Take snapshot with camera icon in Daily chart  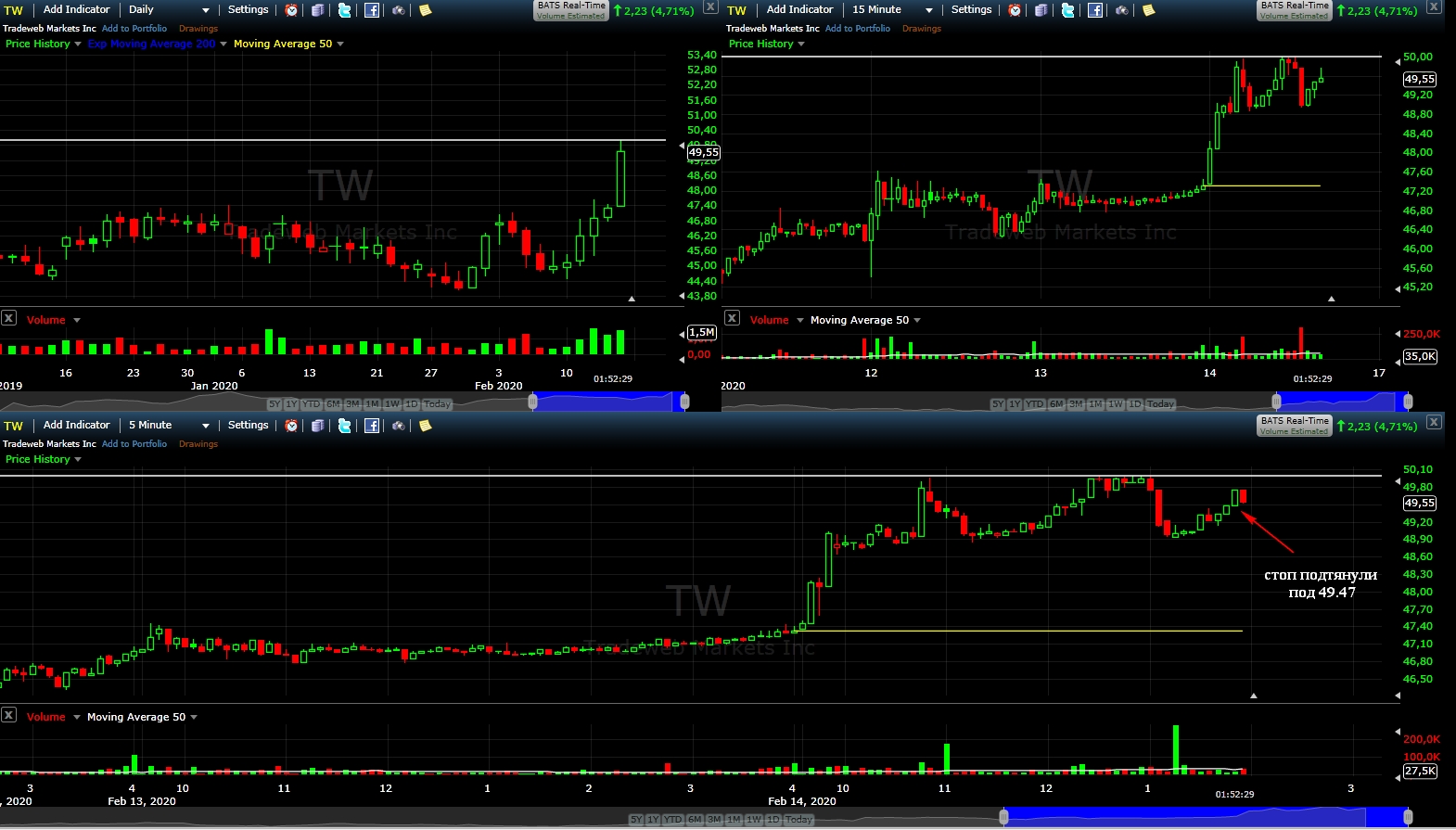tap(399, 10)
